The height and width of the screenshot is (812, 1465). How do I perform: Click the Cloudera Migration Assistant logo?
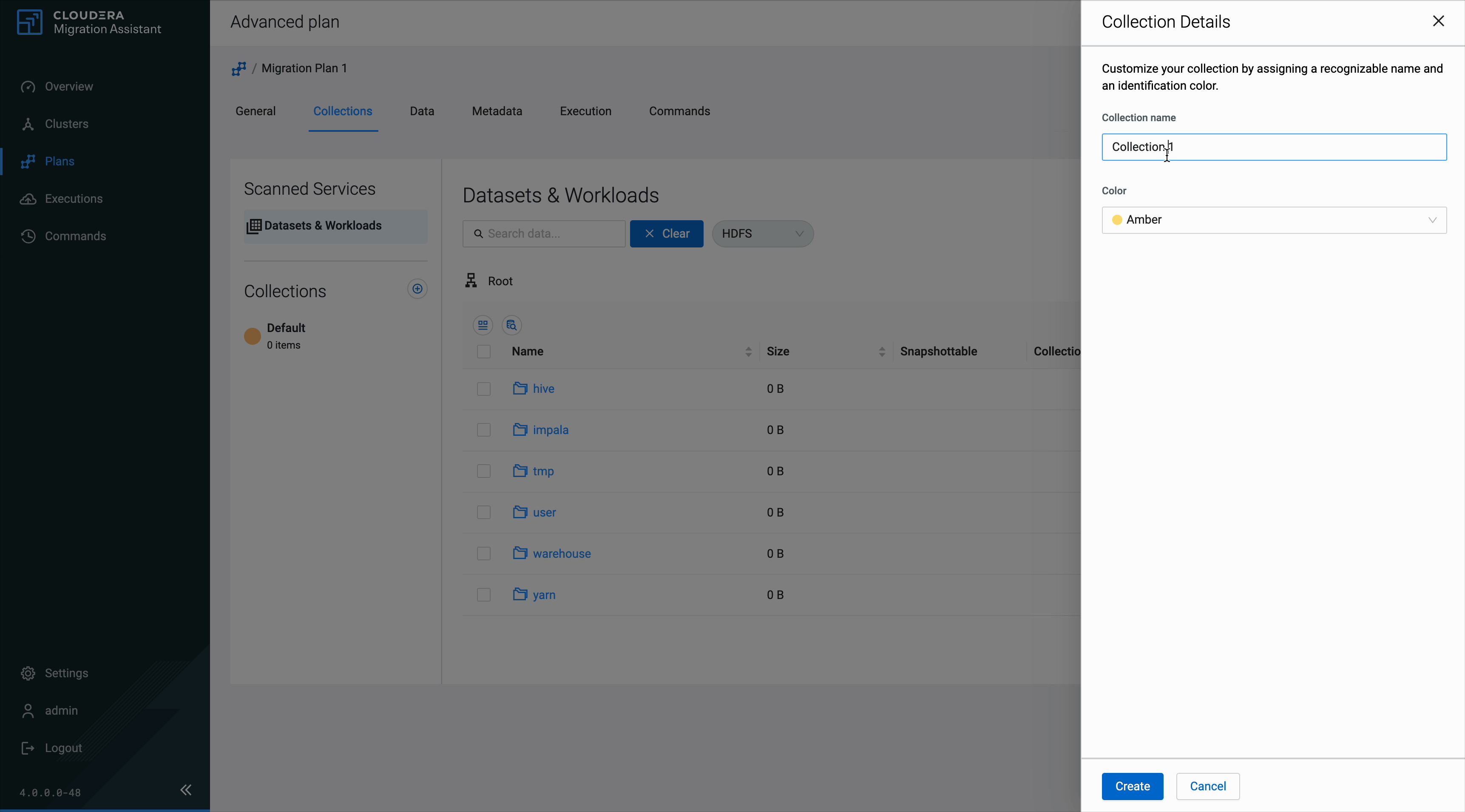[x=89, y=22]
